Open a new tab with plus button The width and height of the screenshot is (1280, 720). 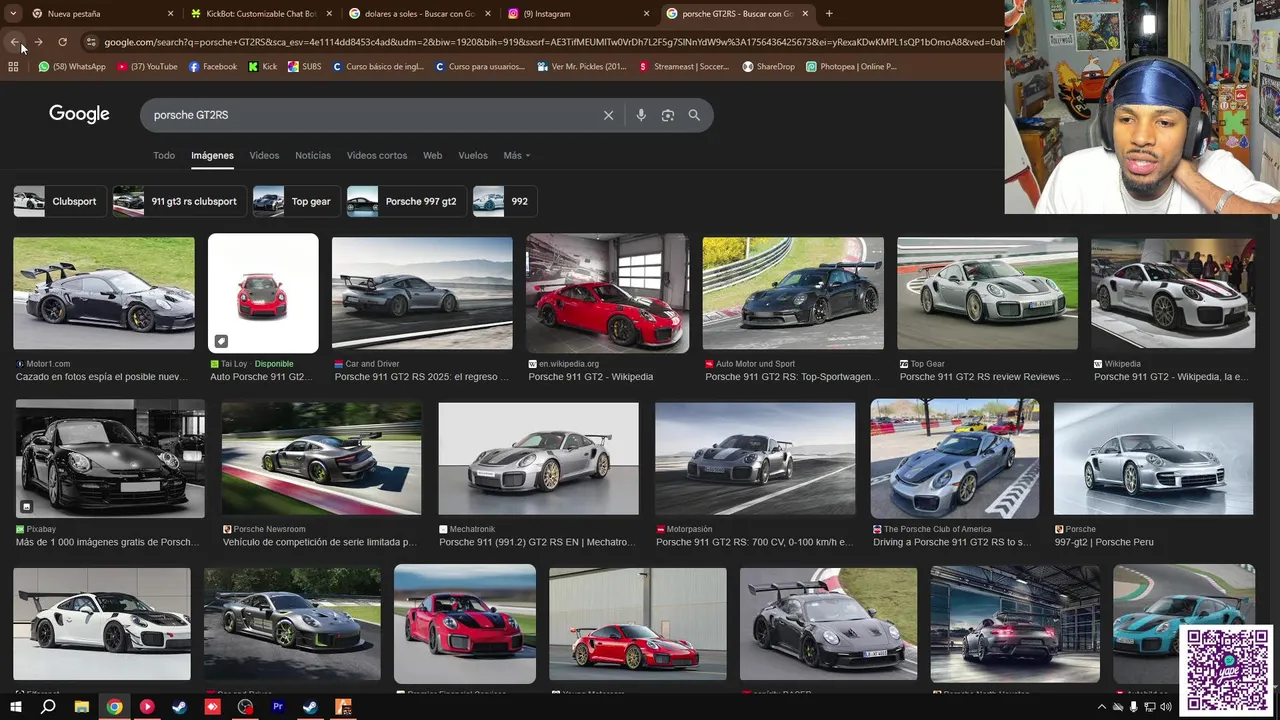829,14
